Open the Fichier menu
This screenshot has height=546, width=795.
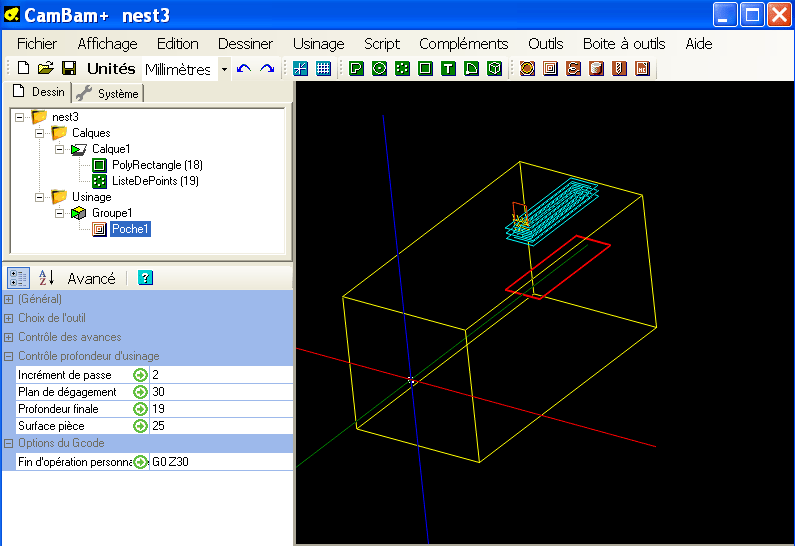pos(37,44)
